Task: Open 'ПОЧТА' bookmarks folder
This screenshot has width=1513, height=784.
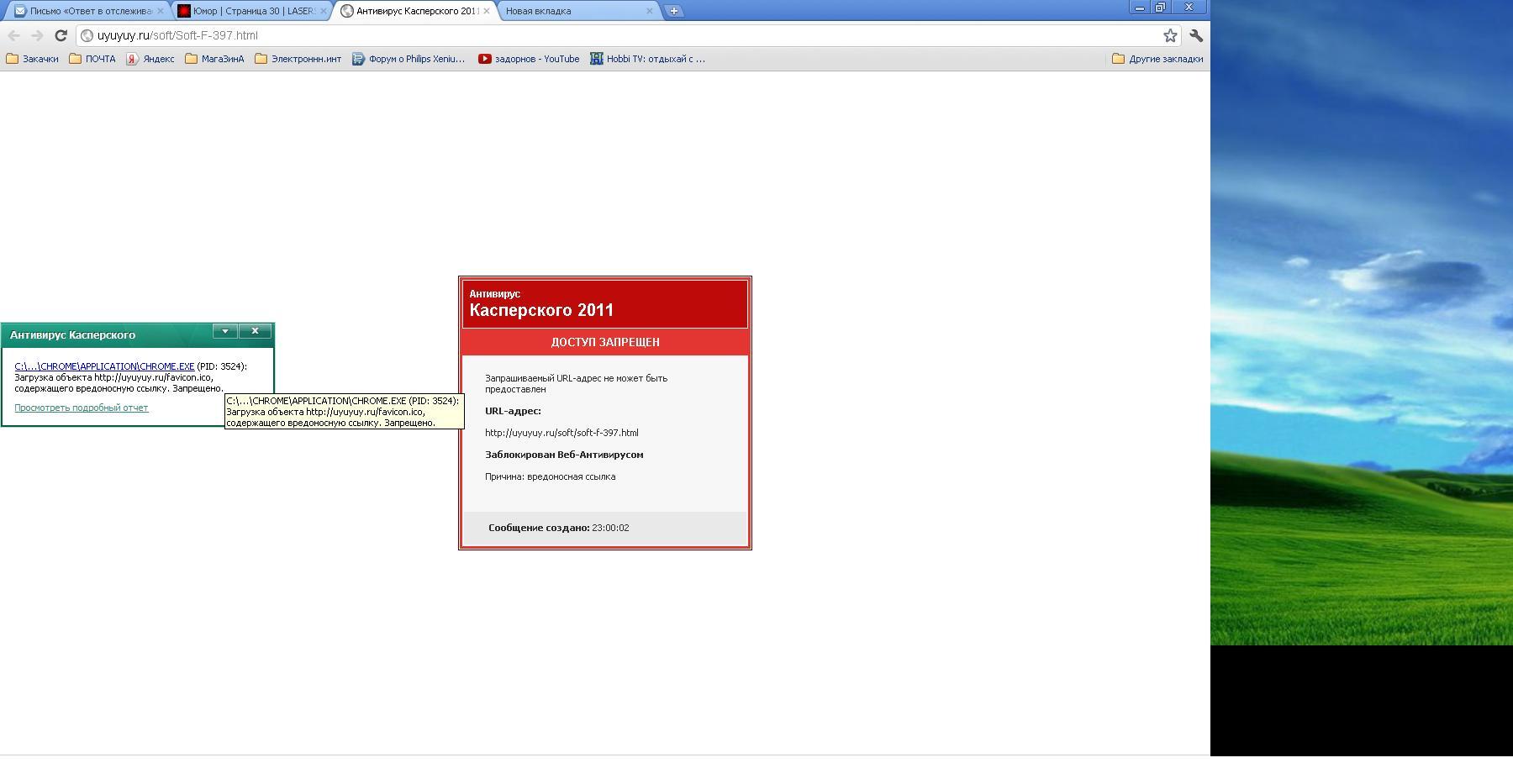Action: [x=92, y=59]
